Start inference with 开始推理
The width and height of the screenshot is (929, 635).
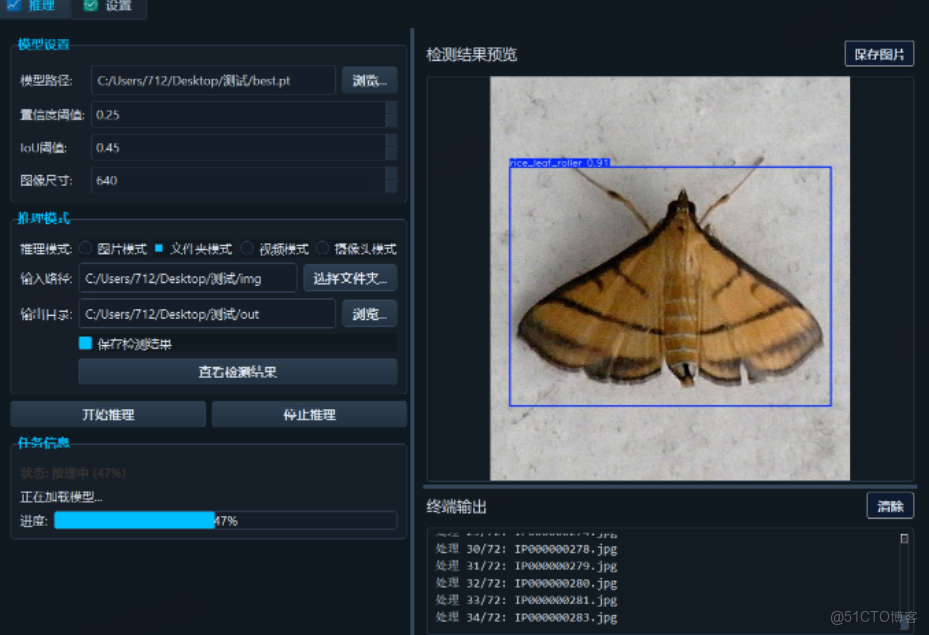pos(108,415)
